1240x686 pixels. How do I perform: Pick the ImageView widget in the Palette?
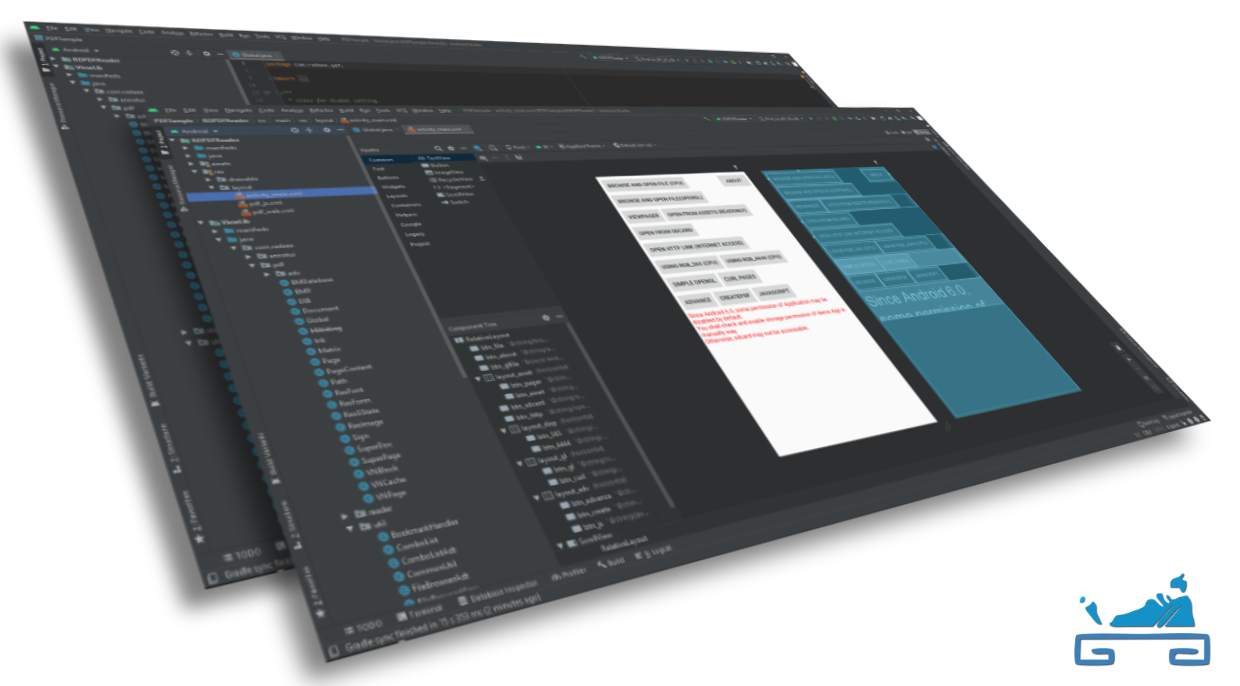coord(444,173)
